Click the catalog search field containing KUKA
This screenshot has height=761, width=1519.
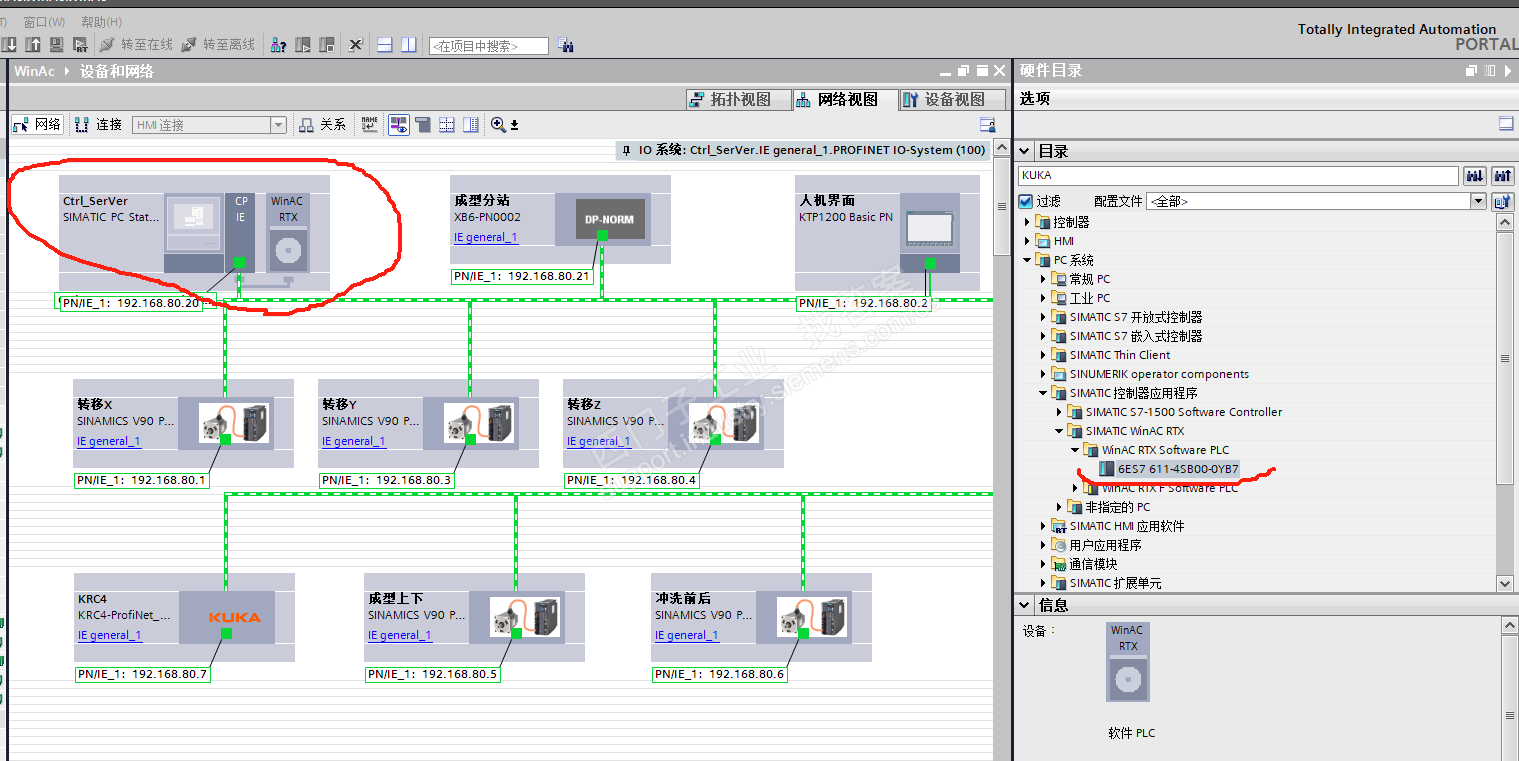[1239, 176]
